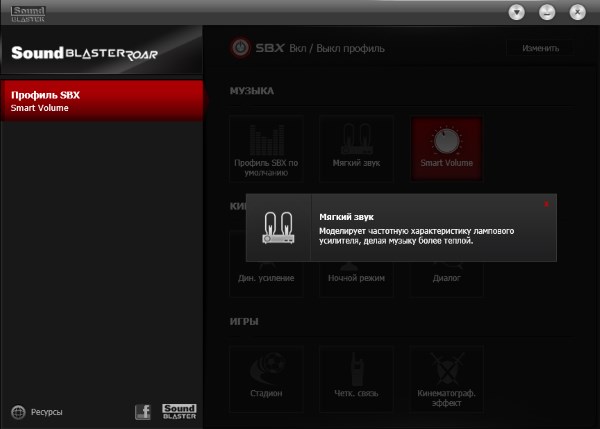Minimize the Sound Blaster window
600x429 pixels.
pos(547,12)
